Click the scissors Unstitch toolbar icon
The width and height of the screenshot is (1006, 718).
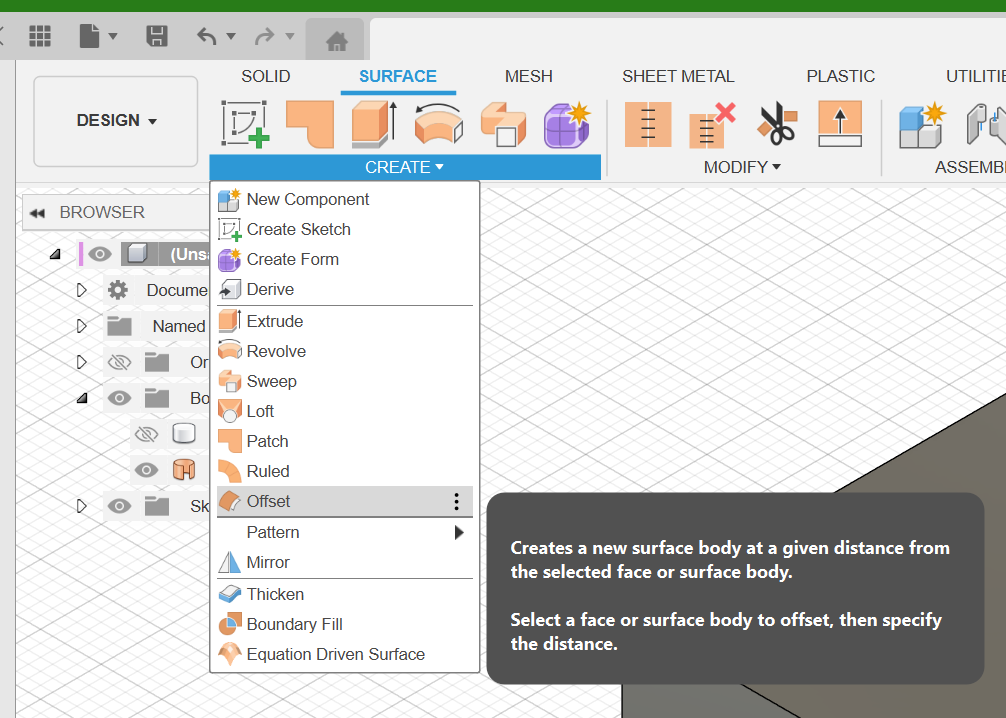777,124
